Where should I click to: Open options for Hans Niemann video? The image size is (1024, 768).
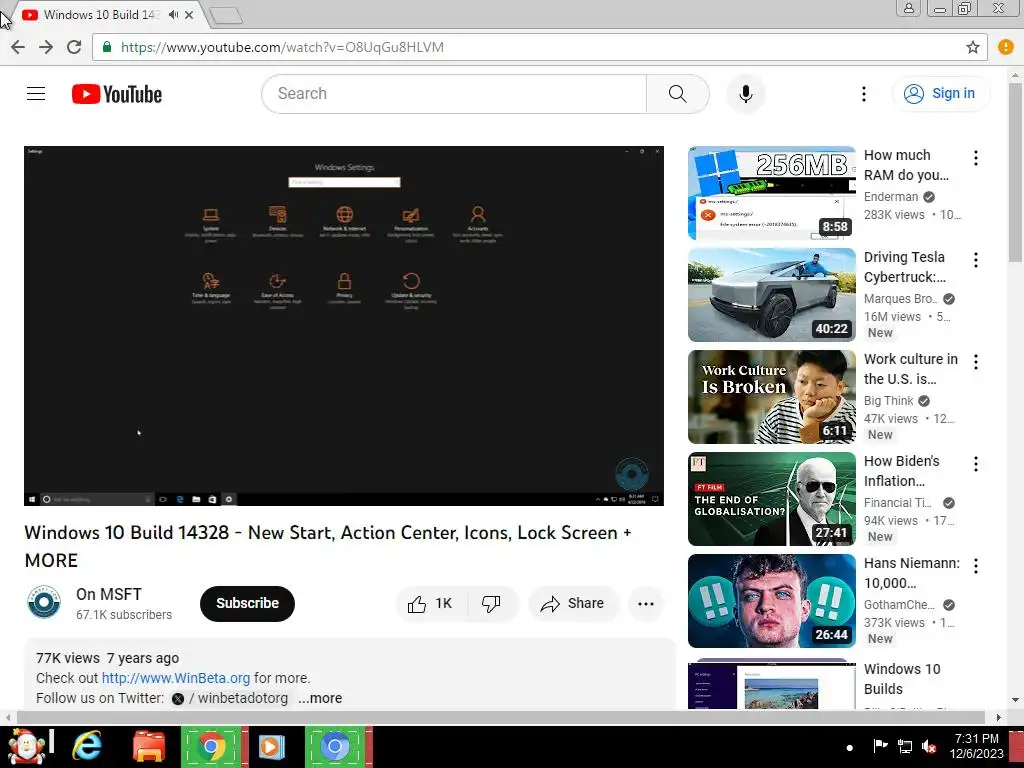[x=976, y=566]
